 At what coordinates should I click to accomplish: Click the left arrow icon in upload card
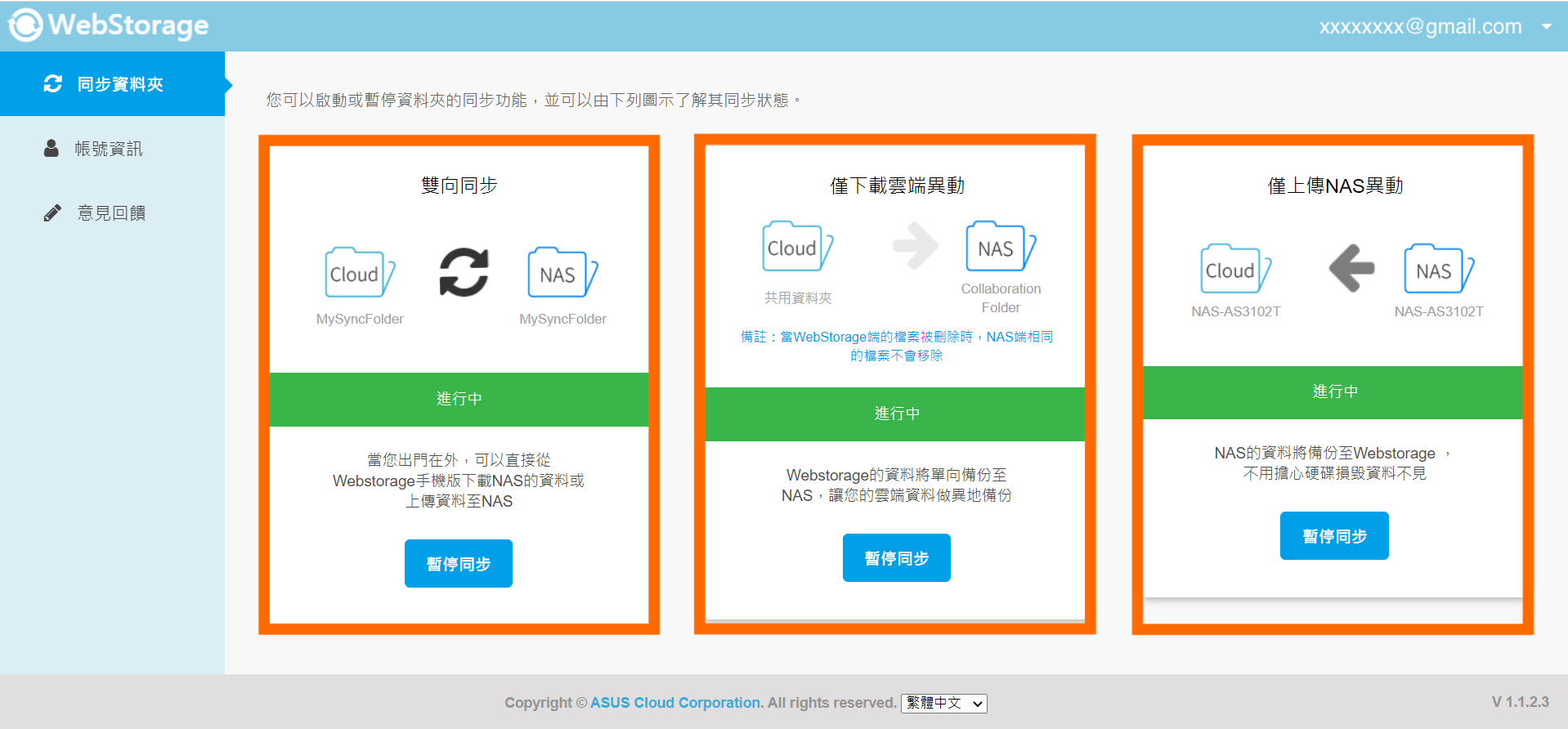click(1352, 268)
